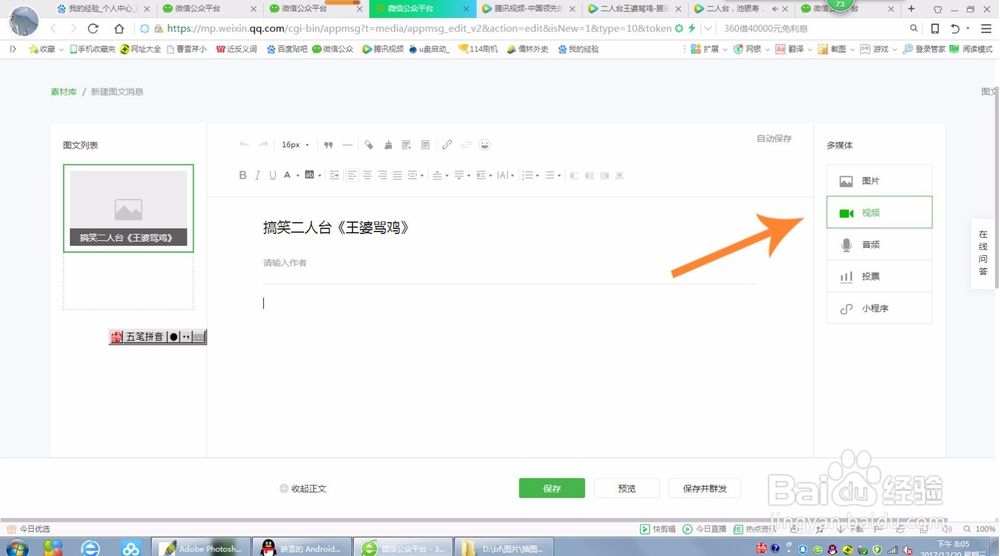
Task: Go to the browser home page icon
Action: 119,28
